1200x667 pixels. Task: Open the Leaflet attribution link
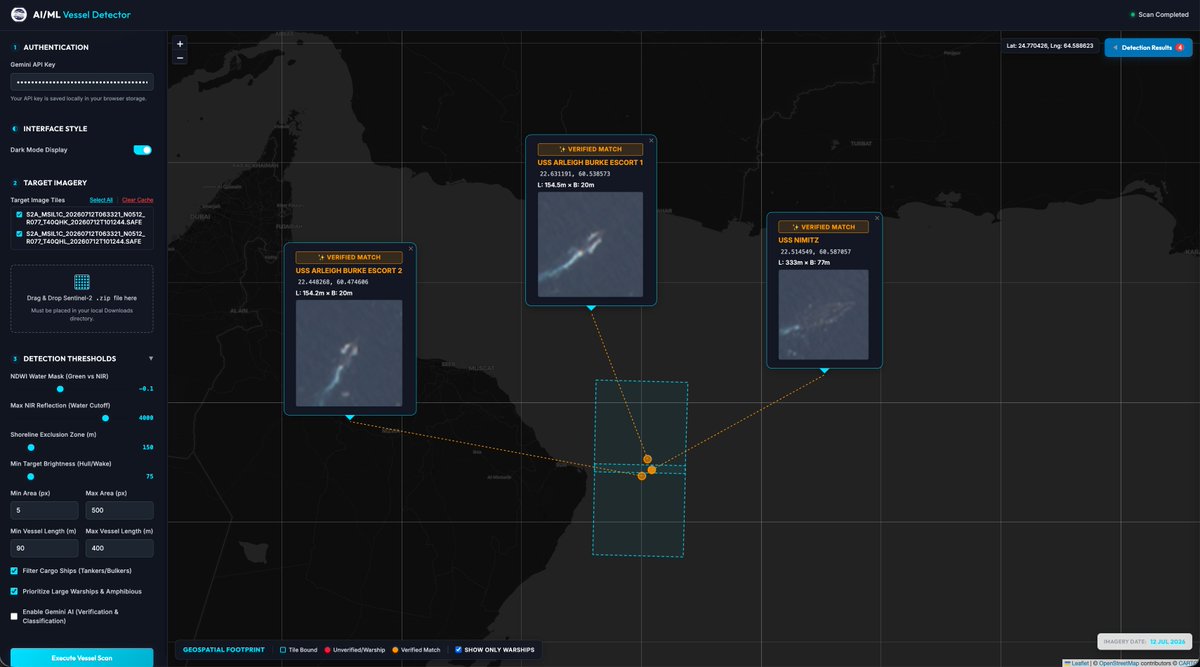point(1080,663)
